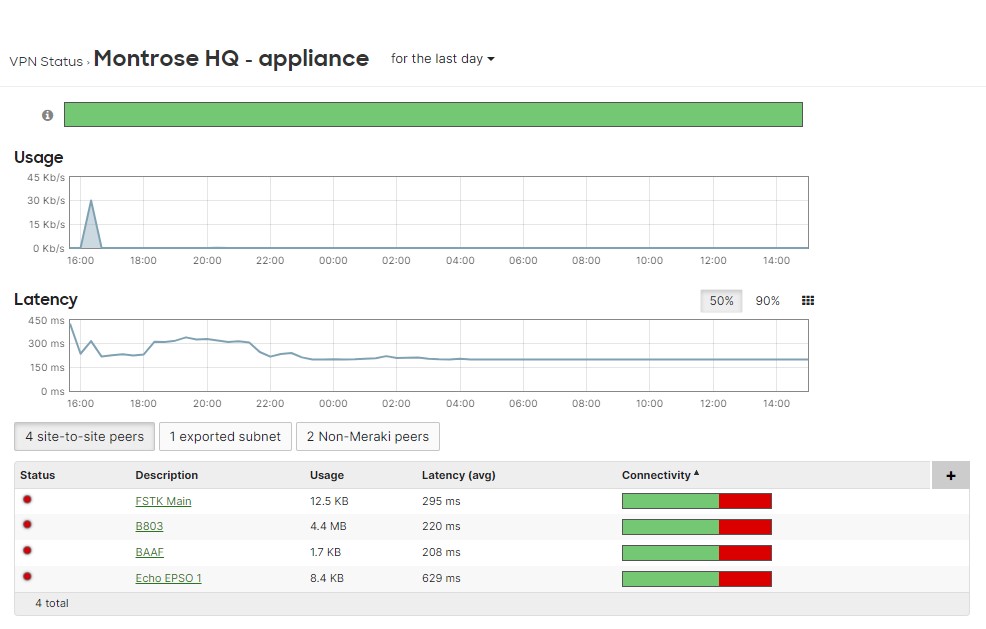Click the red status dot for Echo EPSO 1
This screenshot has height=629, width=986.
click(27, 576)
